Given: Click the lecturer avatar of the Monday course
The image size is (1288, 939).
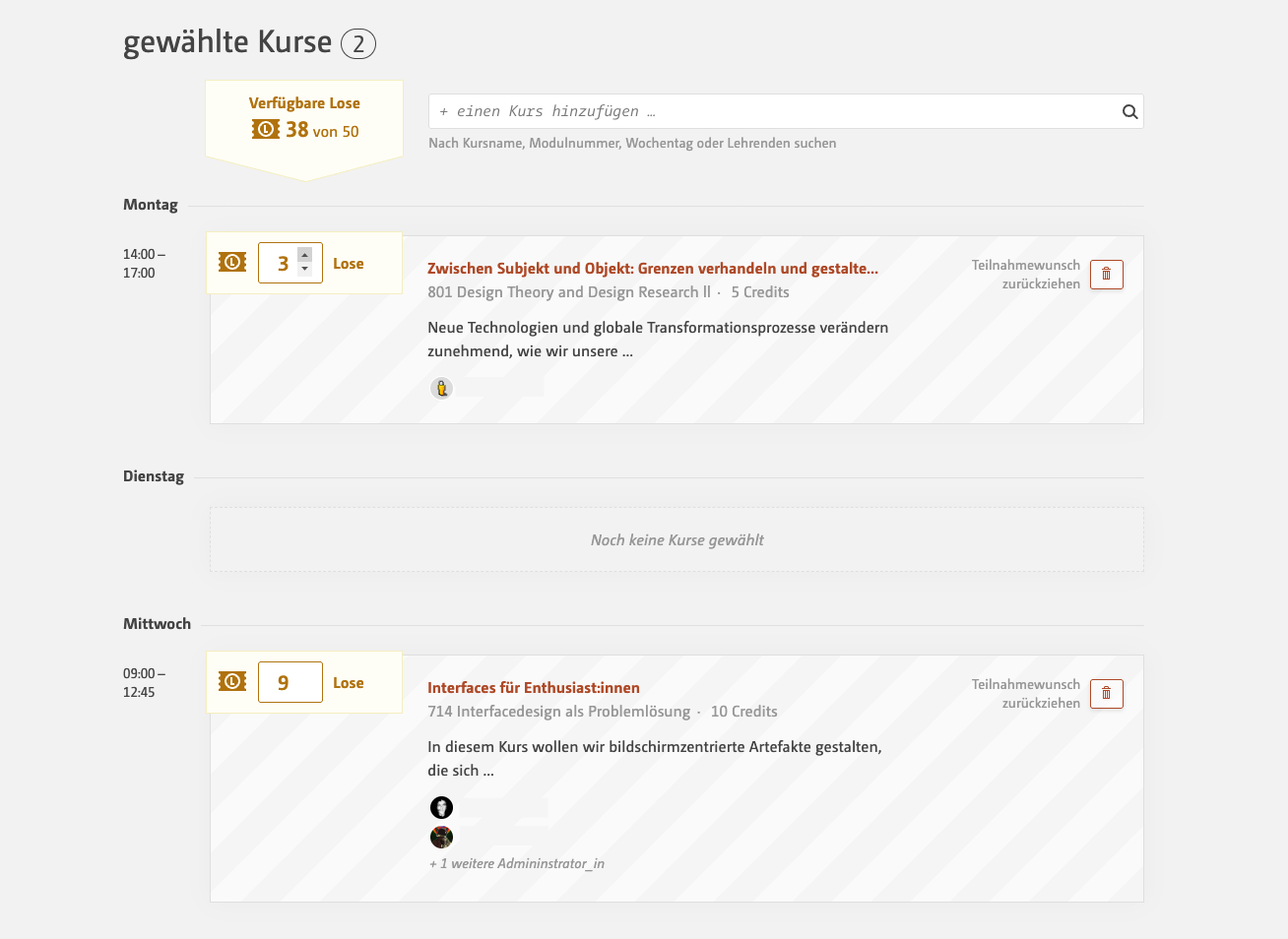Looking at the screenshot, I should pos(442,388).
